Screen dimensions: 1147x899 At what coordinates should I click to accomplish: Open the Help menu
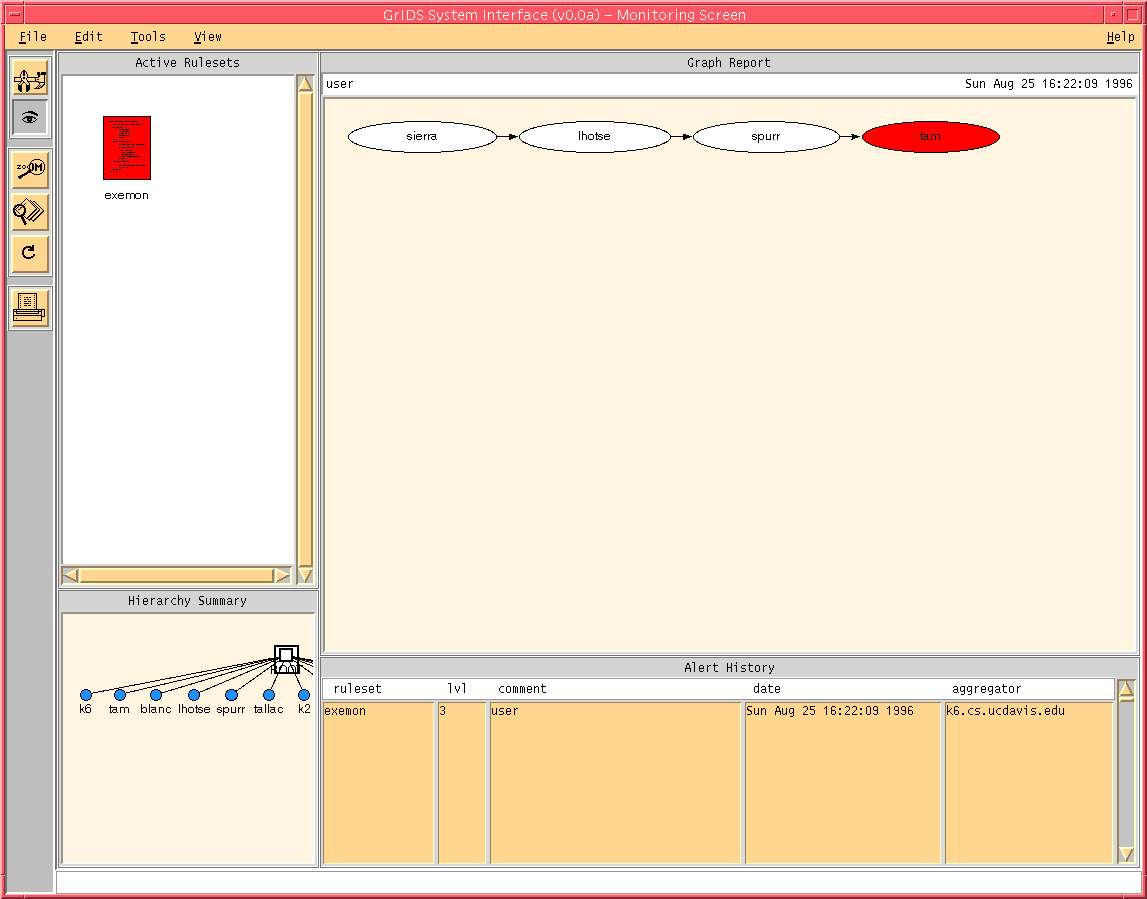click(1120, 37)
